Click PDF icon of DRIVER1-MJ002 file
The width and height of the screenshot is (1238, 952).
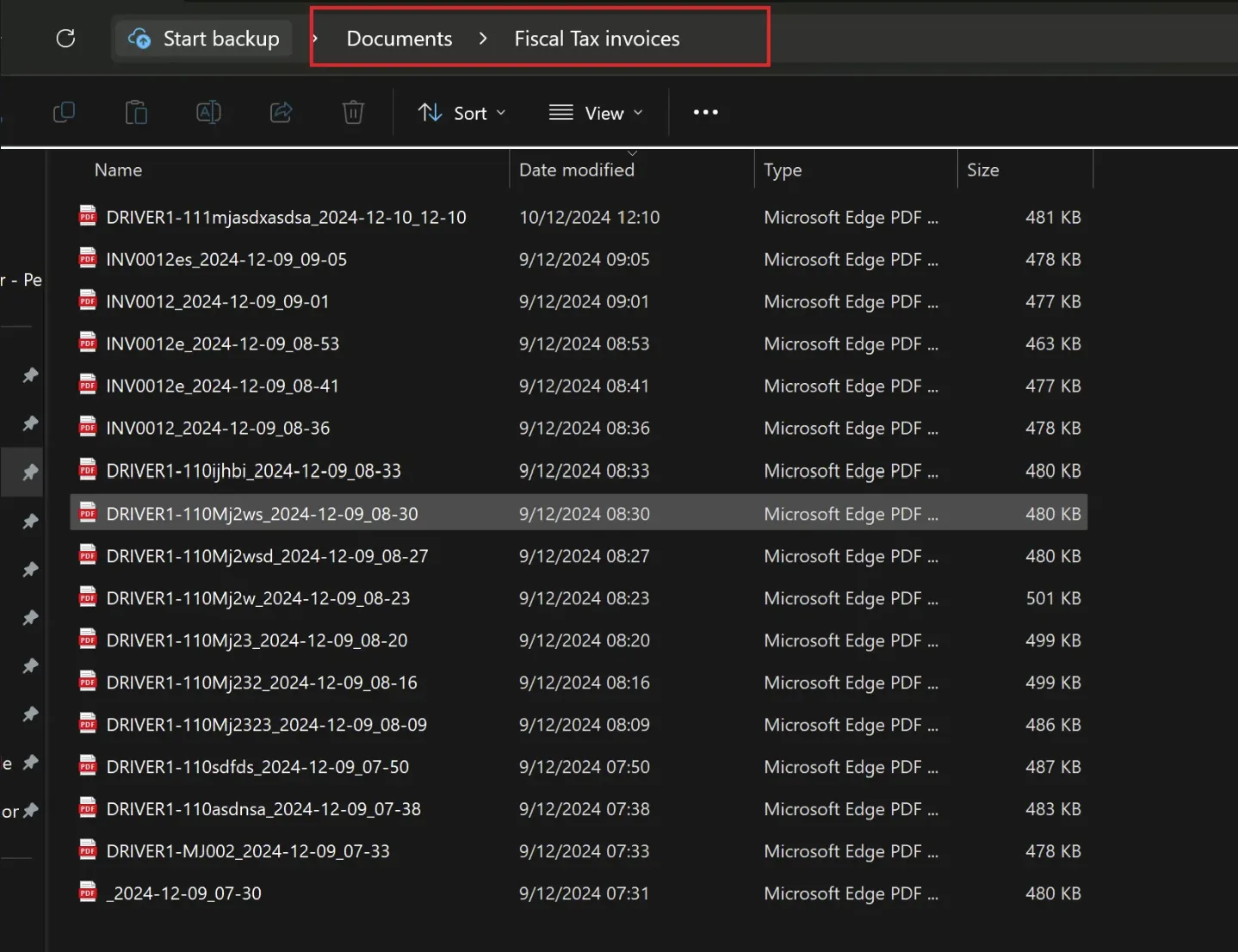click(x=88, y=850)
